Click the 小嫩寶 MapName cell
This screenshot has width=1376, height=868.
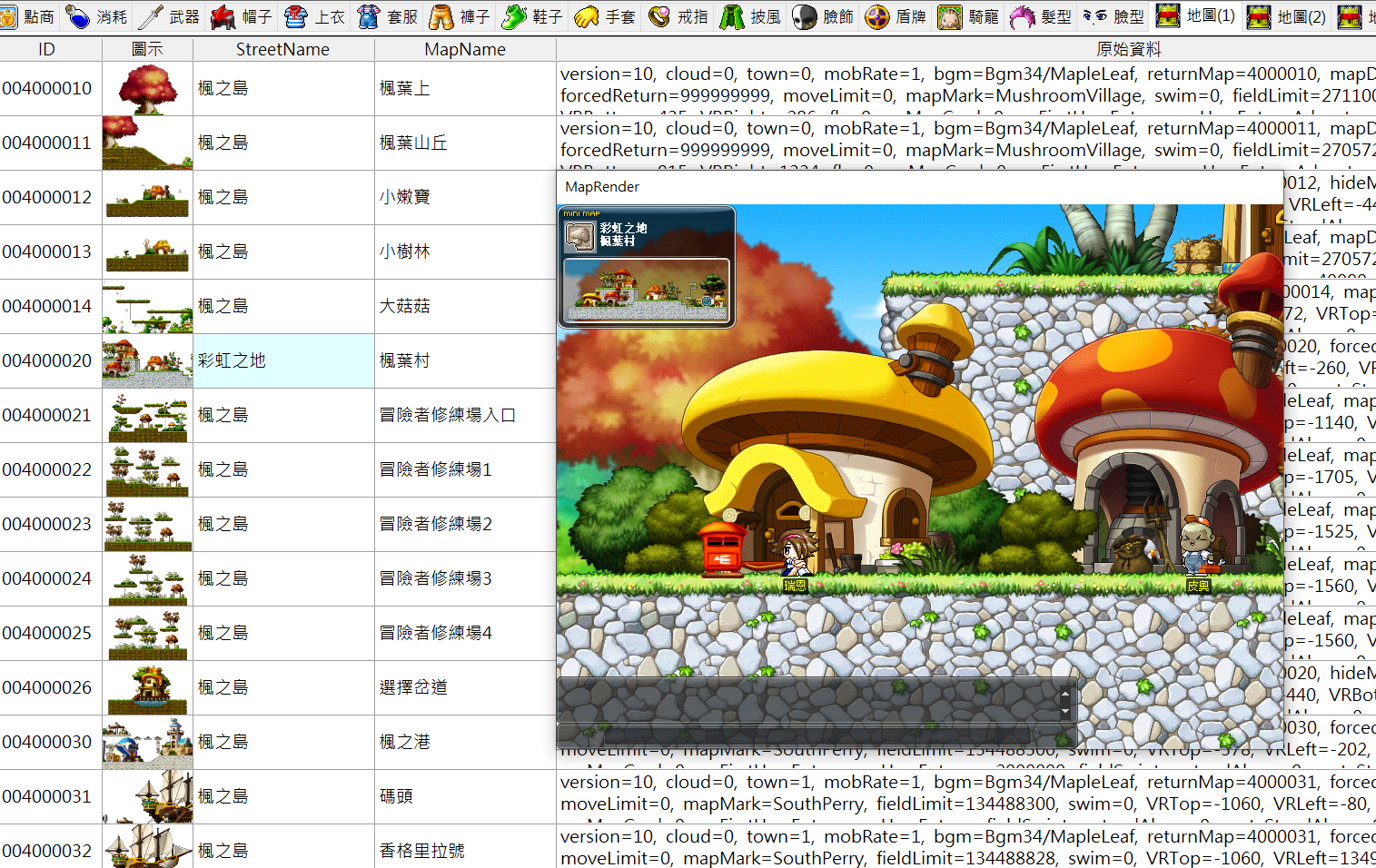tap(465, 198)
